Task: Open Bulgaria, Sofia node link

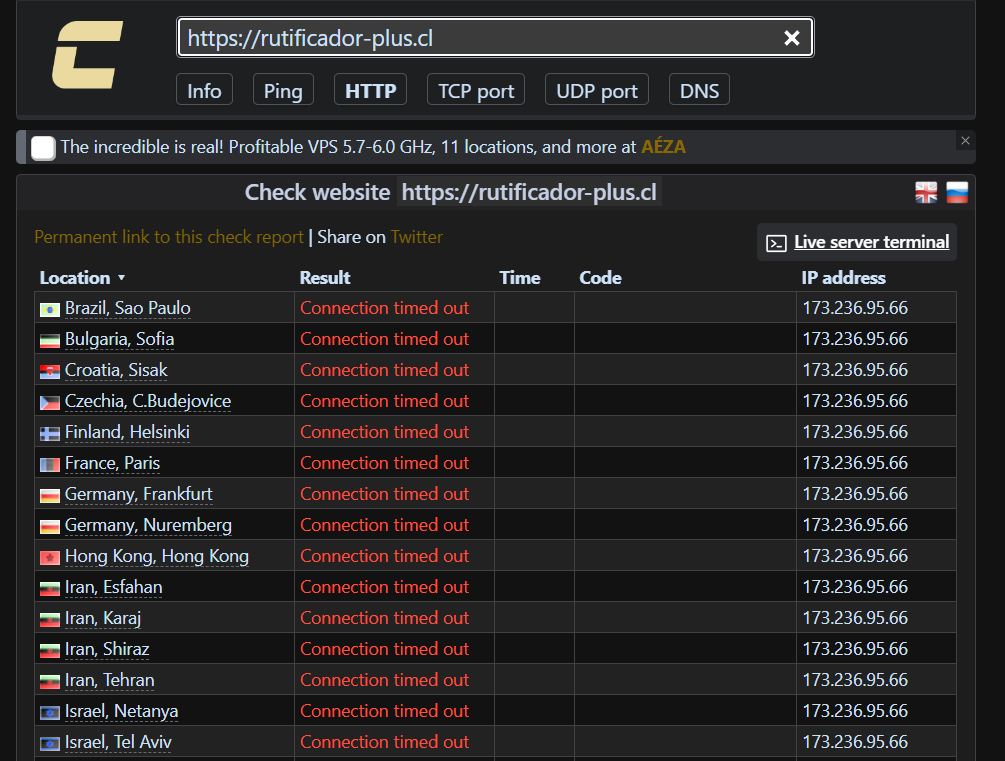Action: pyautogui.click(x=119, y=339)
